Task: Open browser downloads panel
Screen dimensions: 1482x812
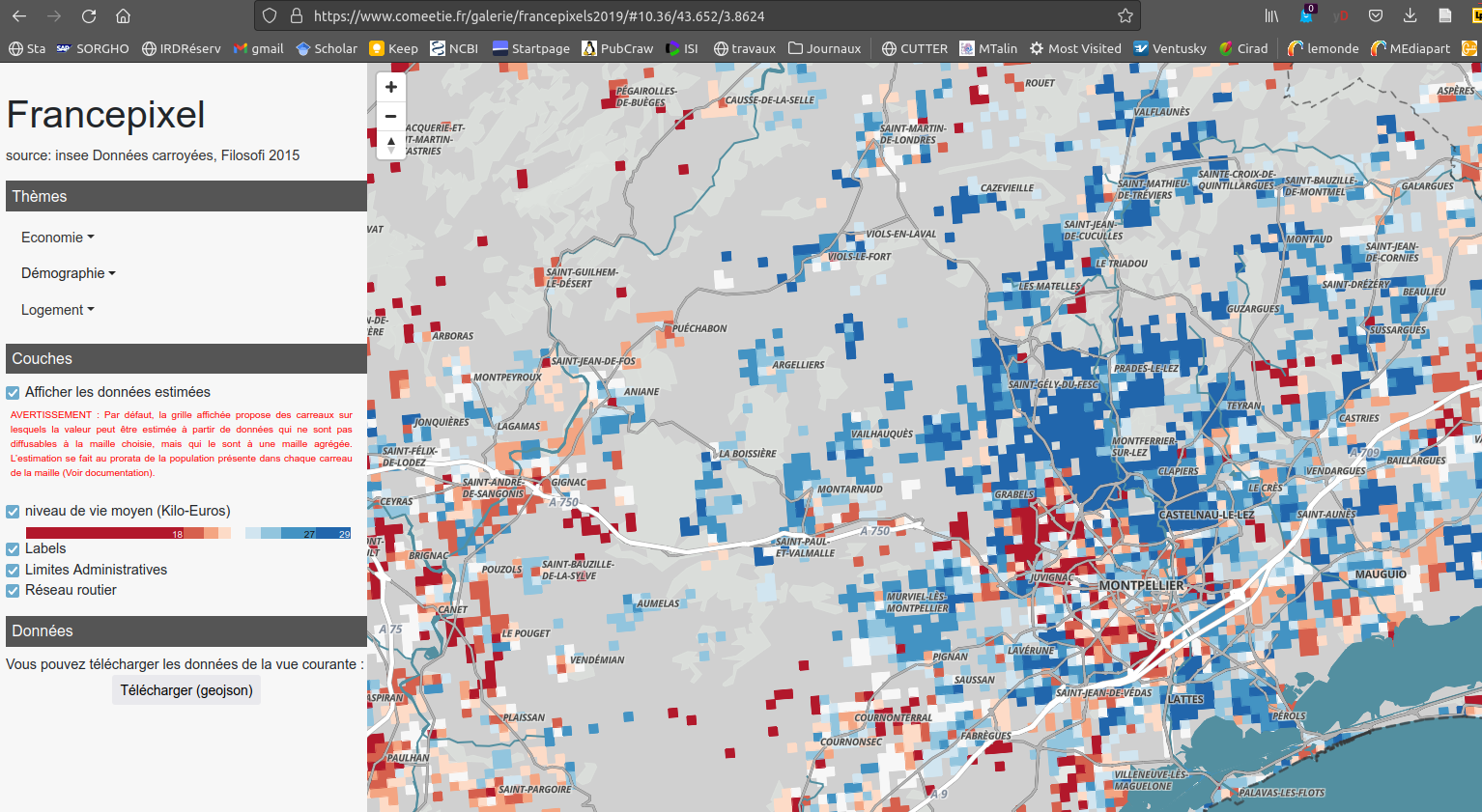Action: 1410,16
